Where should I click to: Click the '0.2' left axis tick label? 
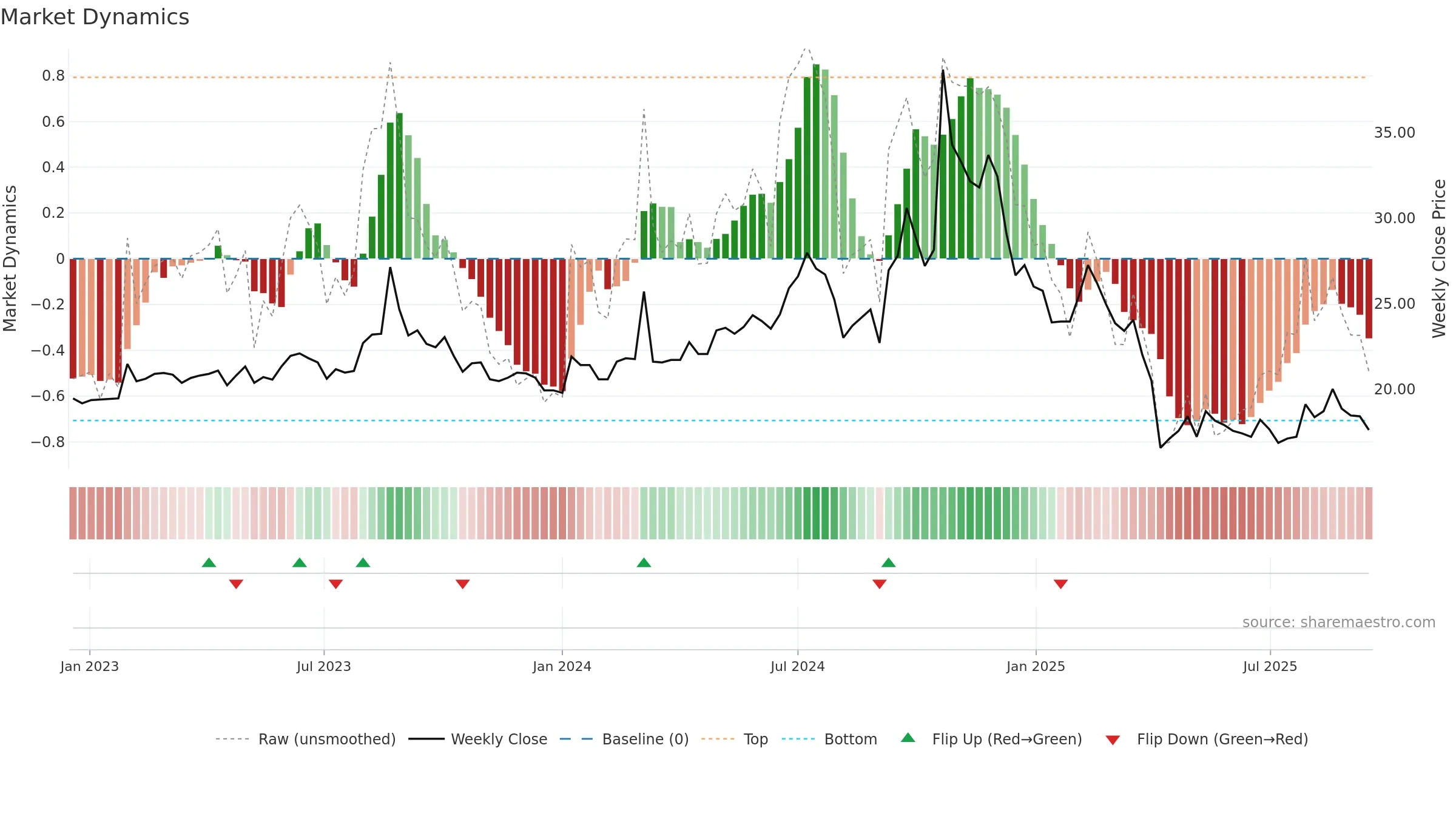(x=53, y=213)
